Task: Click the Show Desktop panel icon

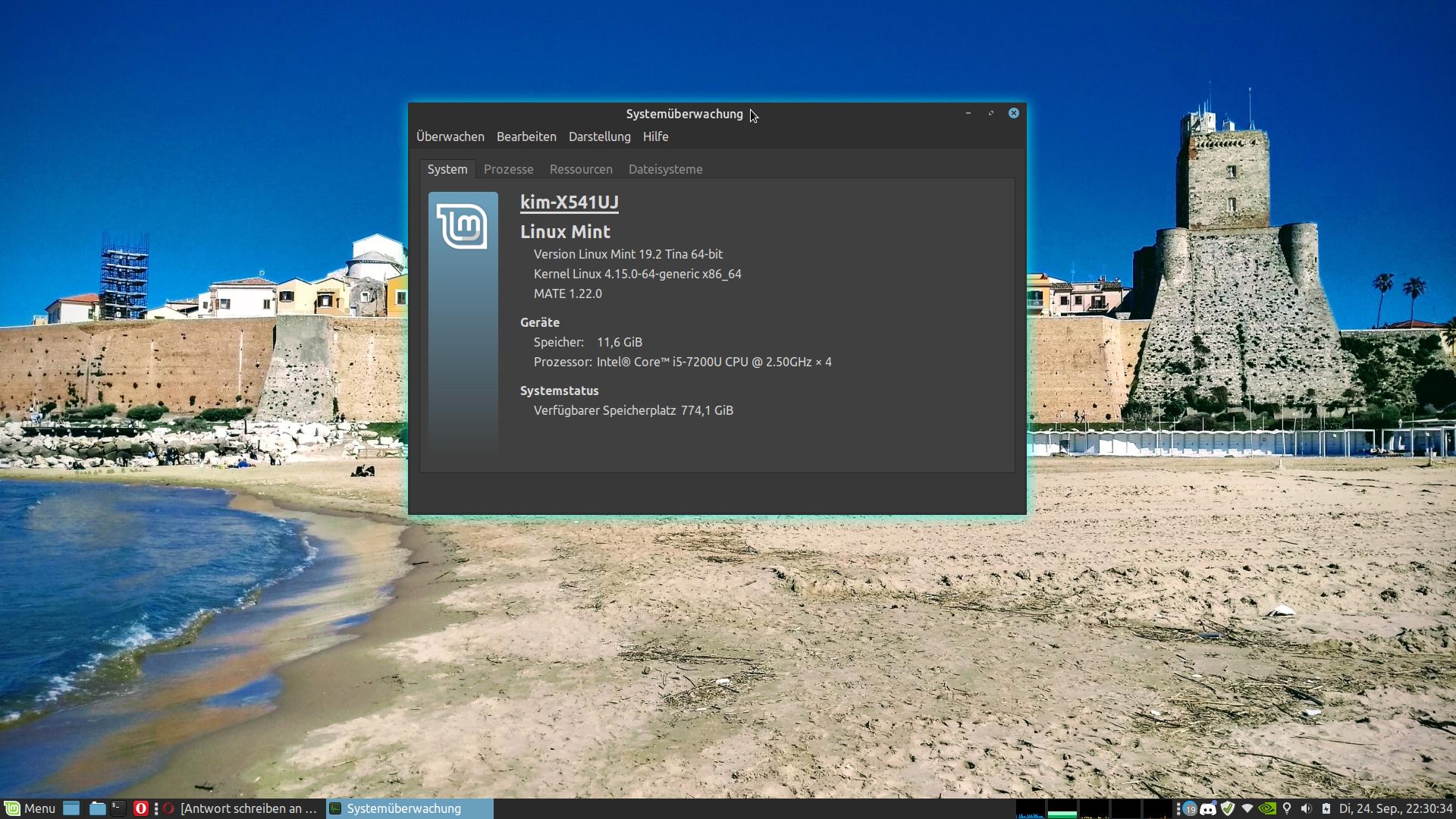Action: pos(71,808)
